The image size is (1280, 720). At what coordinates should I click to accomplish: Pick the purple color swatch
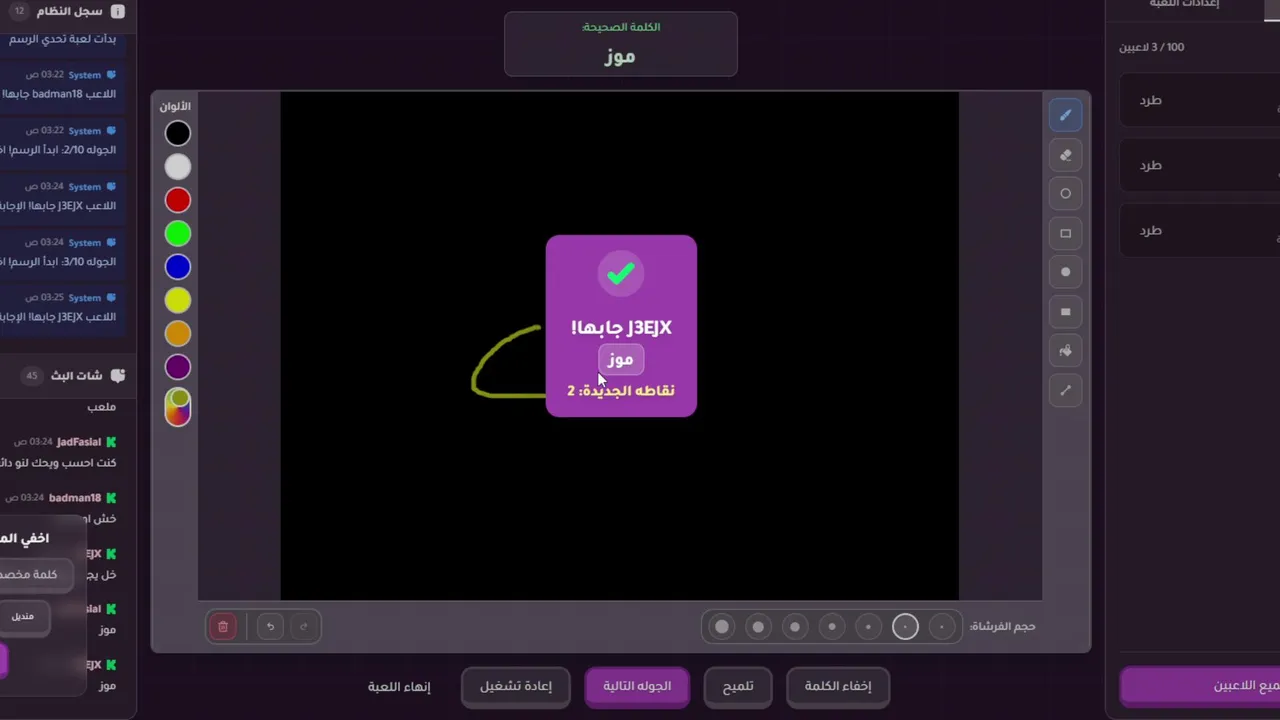tap(178, 367)
